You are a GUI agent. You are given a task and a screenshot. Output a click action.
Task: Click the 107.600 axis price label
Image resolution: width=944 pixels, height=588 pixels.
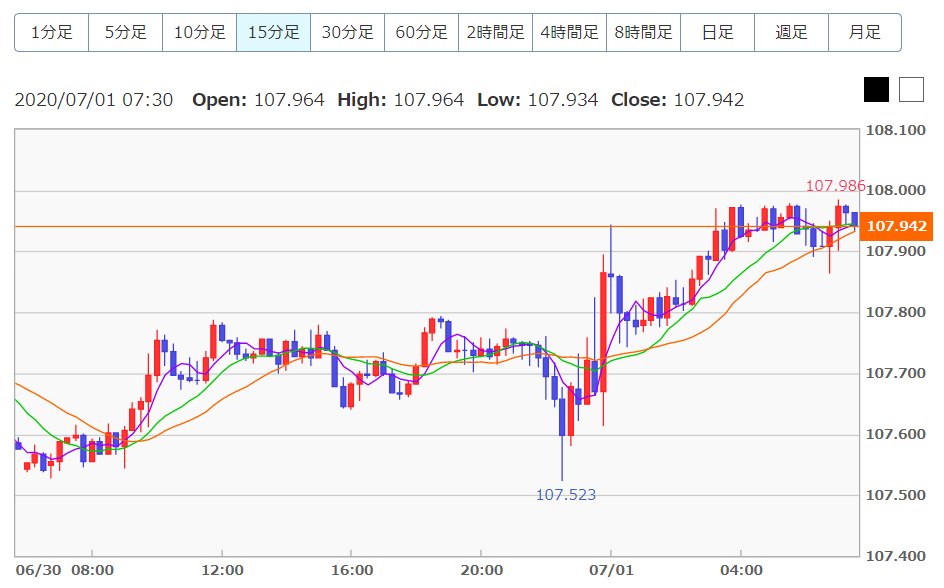pos(895,434)
